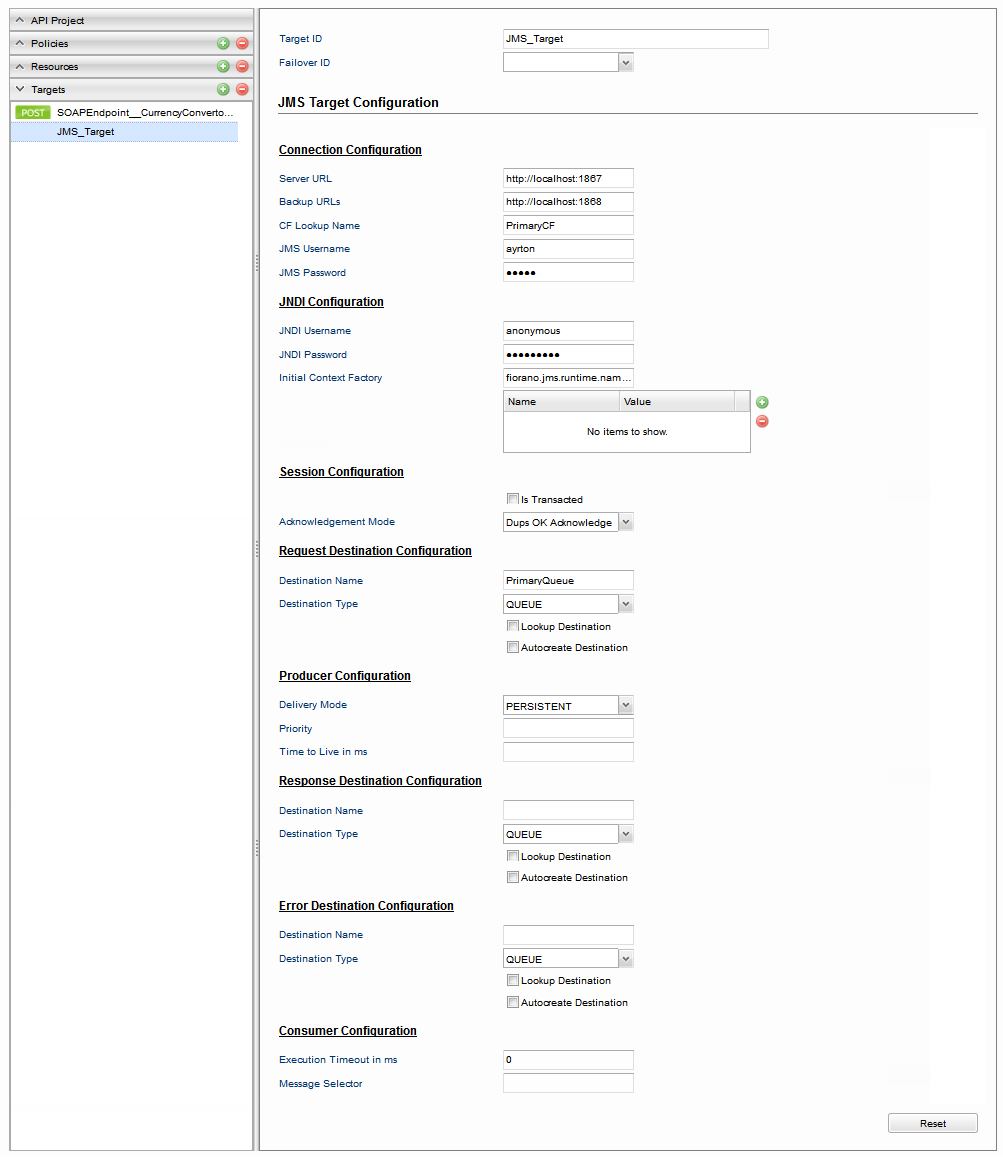Viewport: 1003px width, 1159px height.
Task: Click red remove icon in Policies header
Action: coord(242,44)
